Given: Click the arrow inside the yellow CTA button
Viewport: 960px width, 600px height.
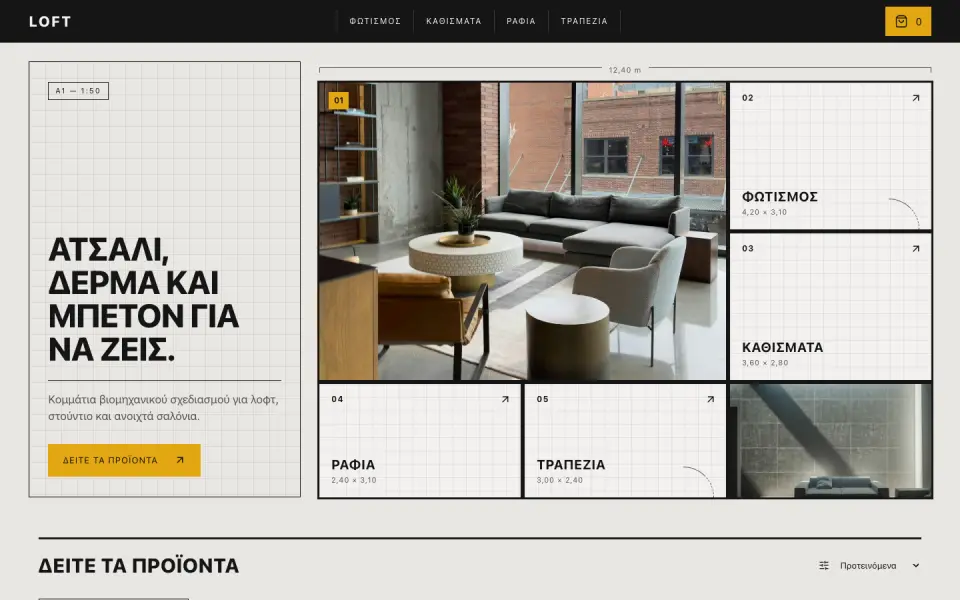Looking at the screenshot, I should (180, 460).
